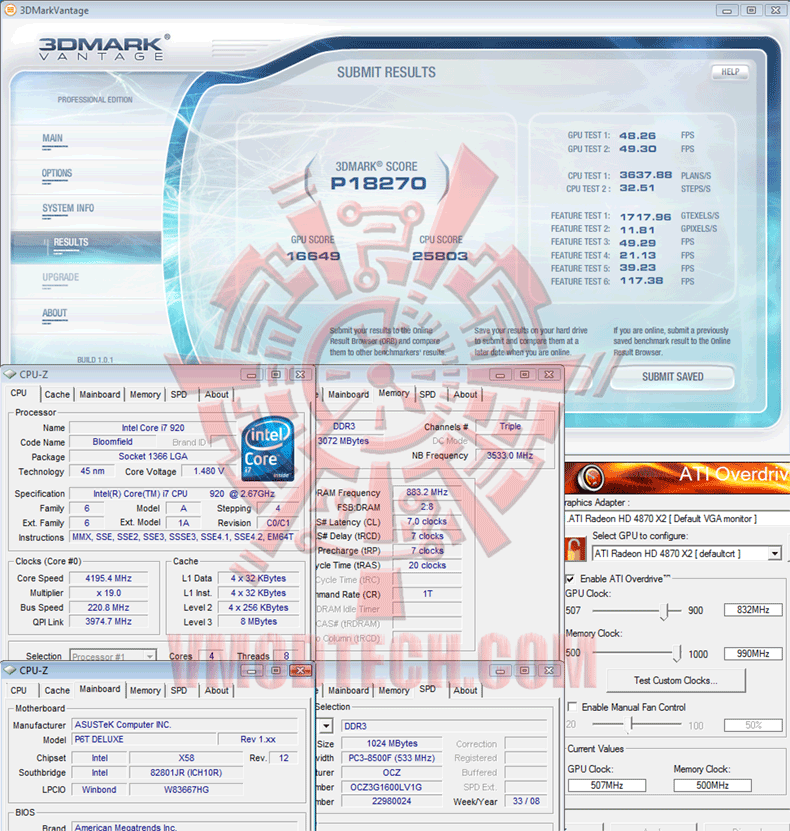Click the NB Frequency 3533.0 MHz value
Image resolution: width=790 pixels, height=831 pixels.
click(x=509, y=456)
